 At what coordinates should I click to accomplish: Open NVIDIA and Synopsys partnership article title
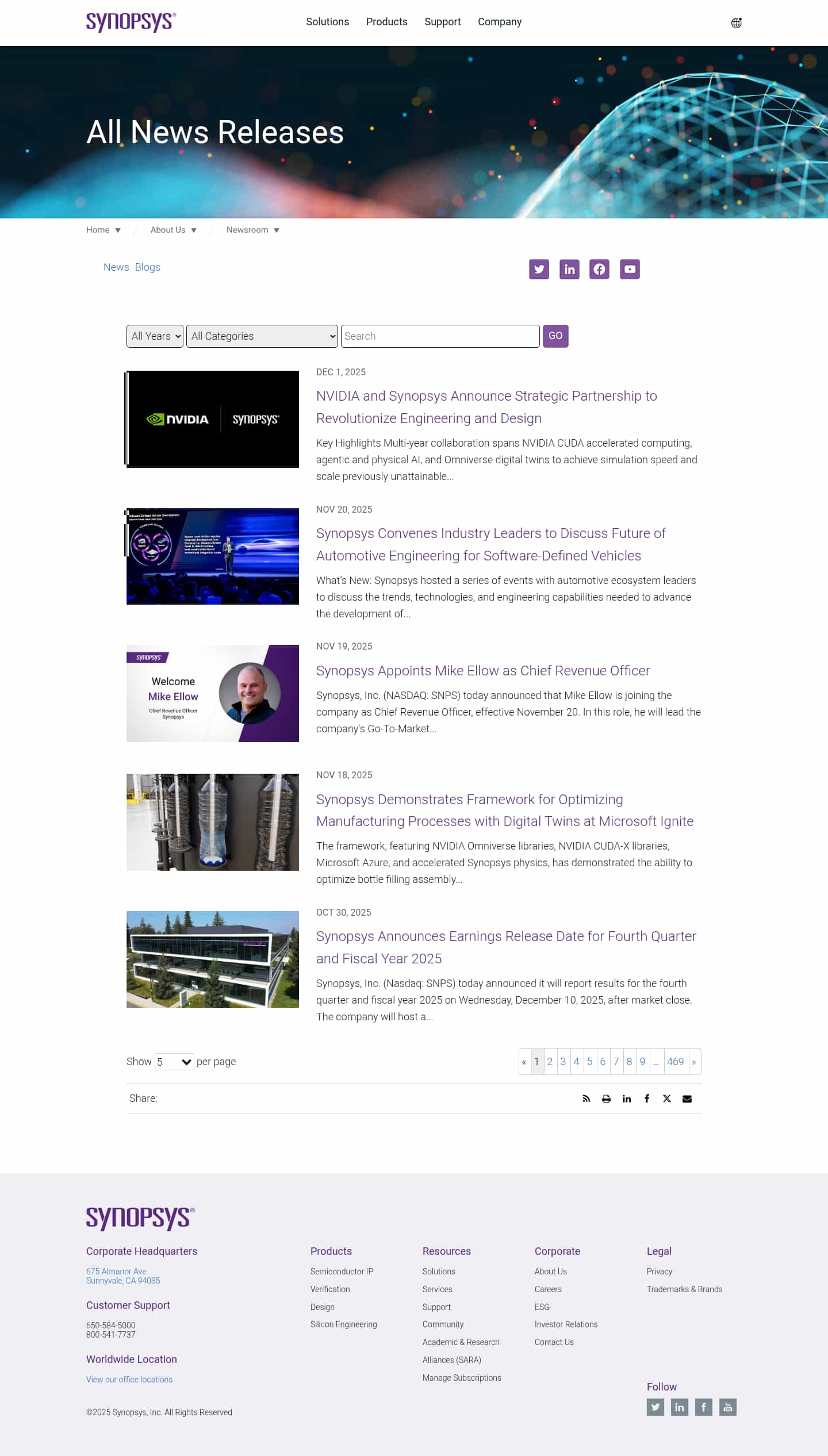(x=486, y=407)
